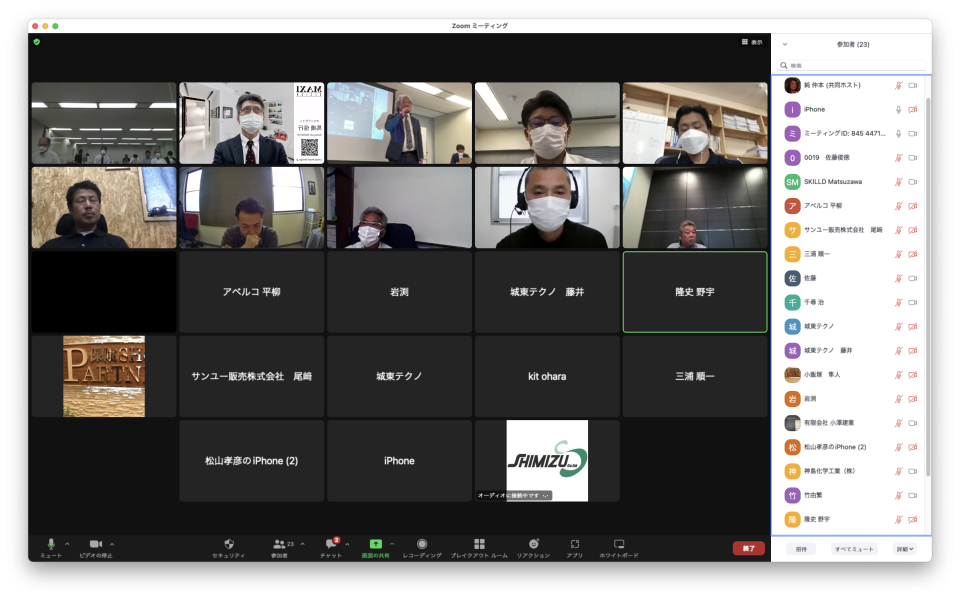Open Breakout Rooms (ブレイクアウトルーム)
960x599 pixels.
tap(479, 544)
